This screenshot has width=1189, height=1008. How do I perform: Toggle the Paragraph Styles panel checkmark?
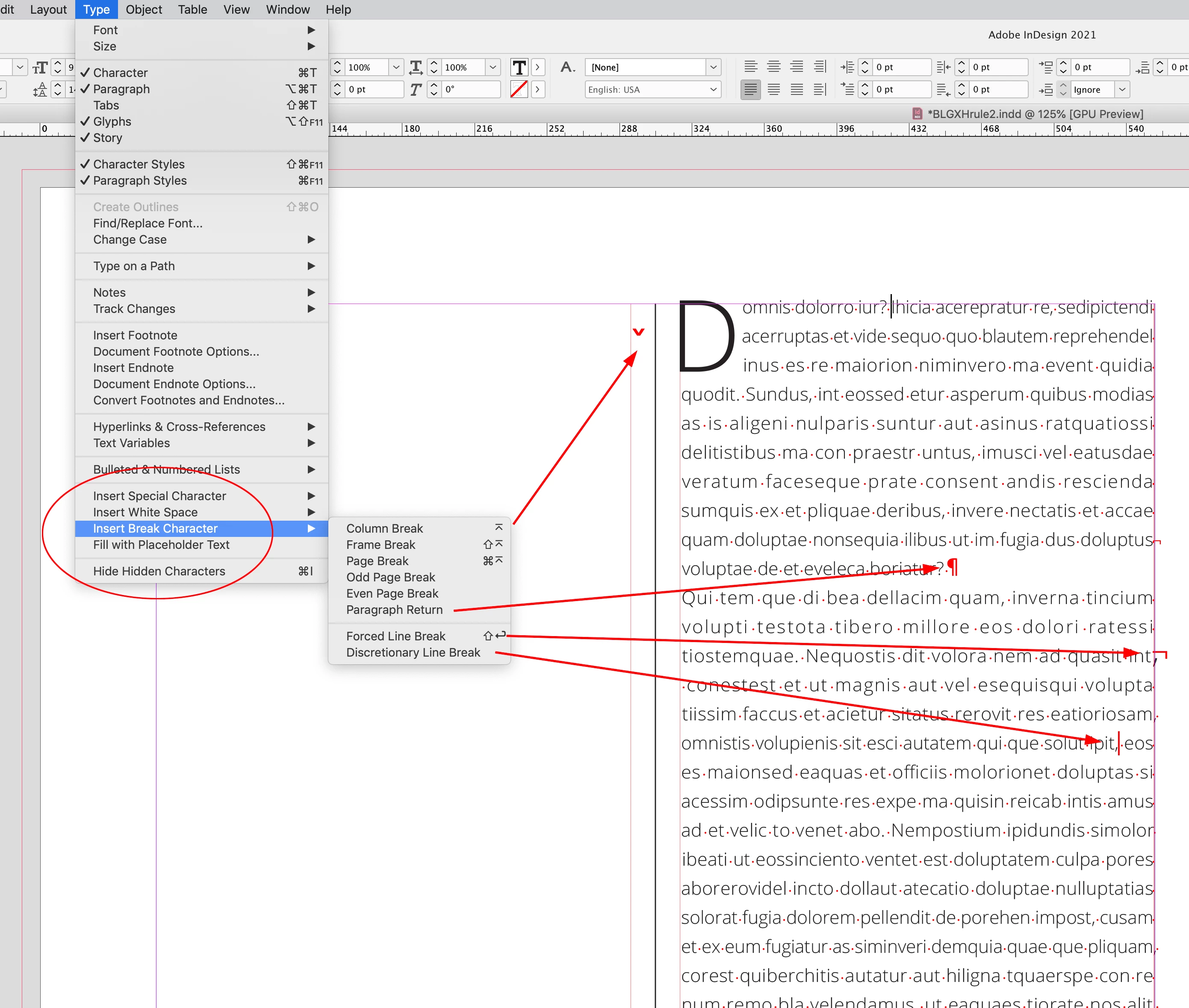pyautogui.click(x=139, y=180)
